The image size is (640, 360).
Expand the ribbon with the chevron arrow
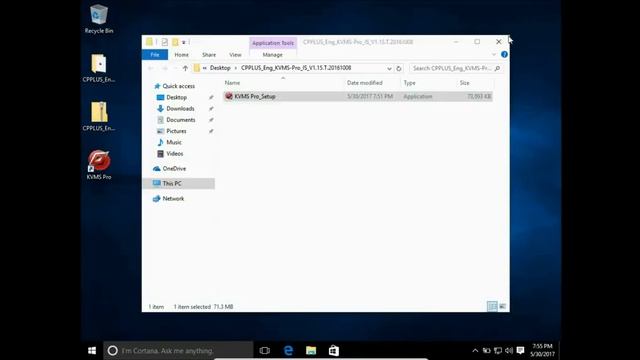(x=494, y=54)
